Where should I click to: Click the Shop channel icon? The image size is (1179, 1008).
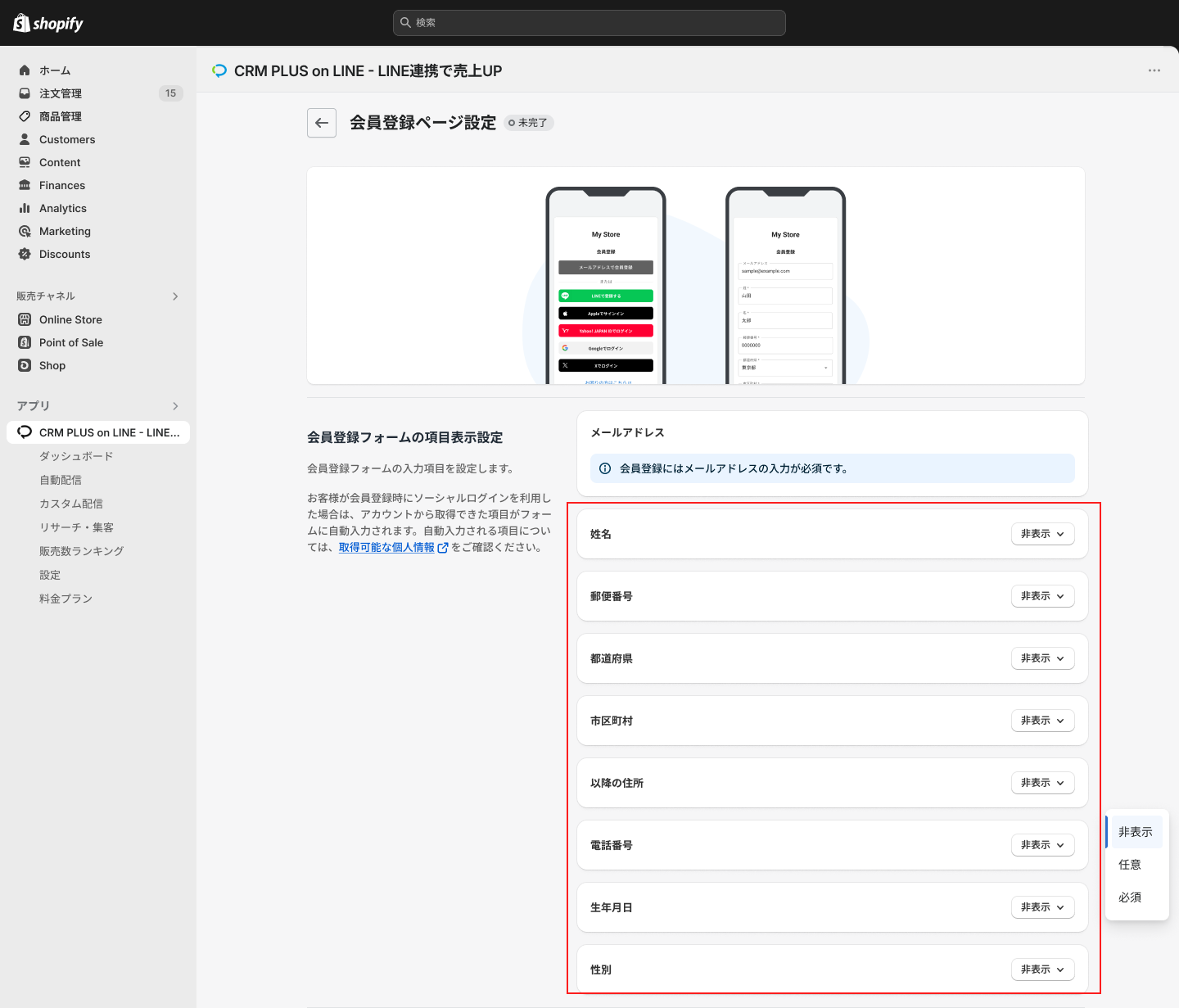[25, 365]
